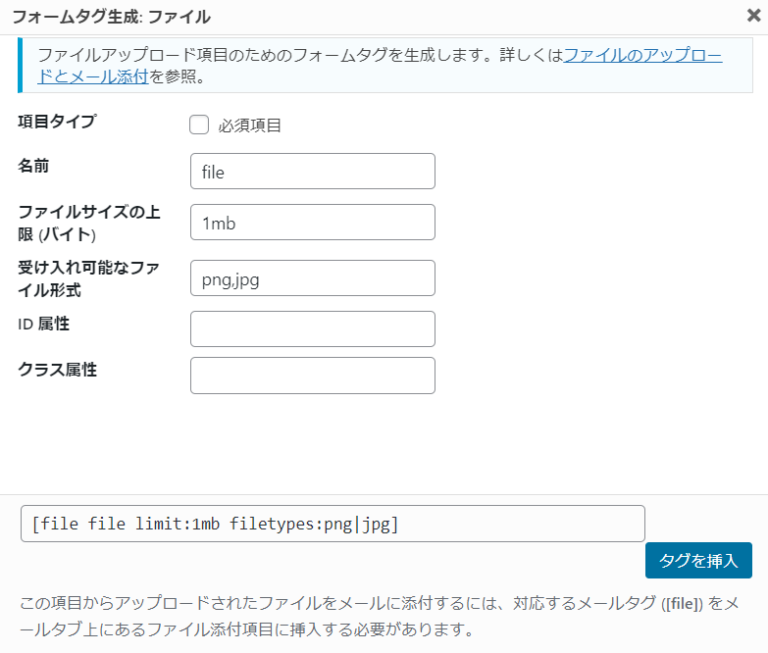Click the ファイルサイズの上限 (バイト) label
Screen dimensions: 768x653
(x=89, y=223)
